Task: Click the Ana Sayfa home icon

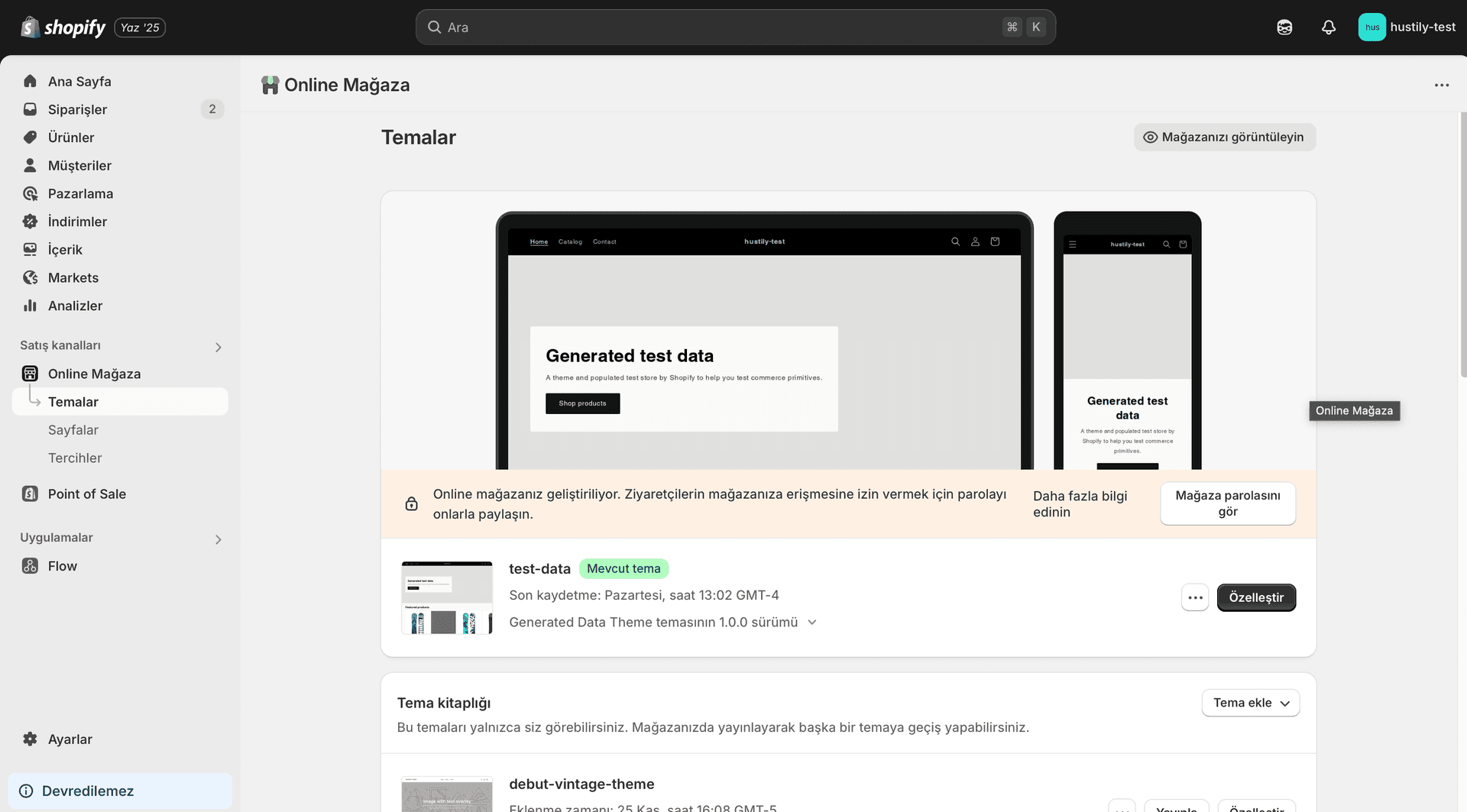Action: click(x=30, y=81)
